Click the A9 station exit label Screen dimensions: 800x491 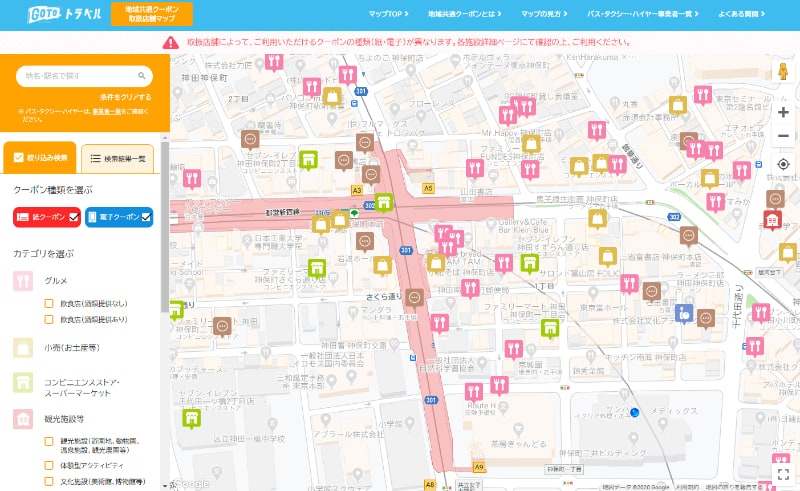(x=479, y=467)
